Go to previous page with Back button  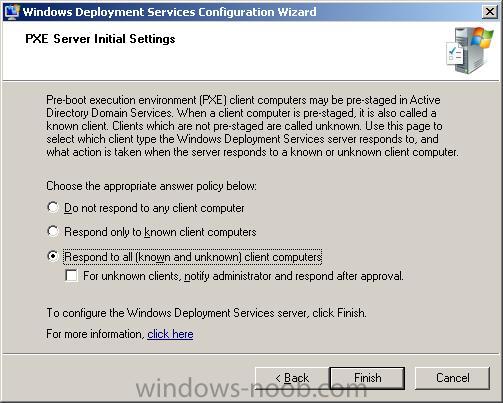click(292, 378)
